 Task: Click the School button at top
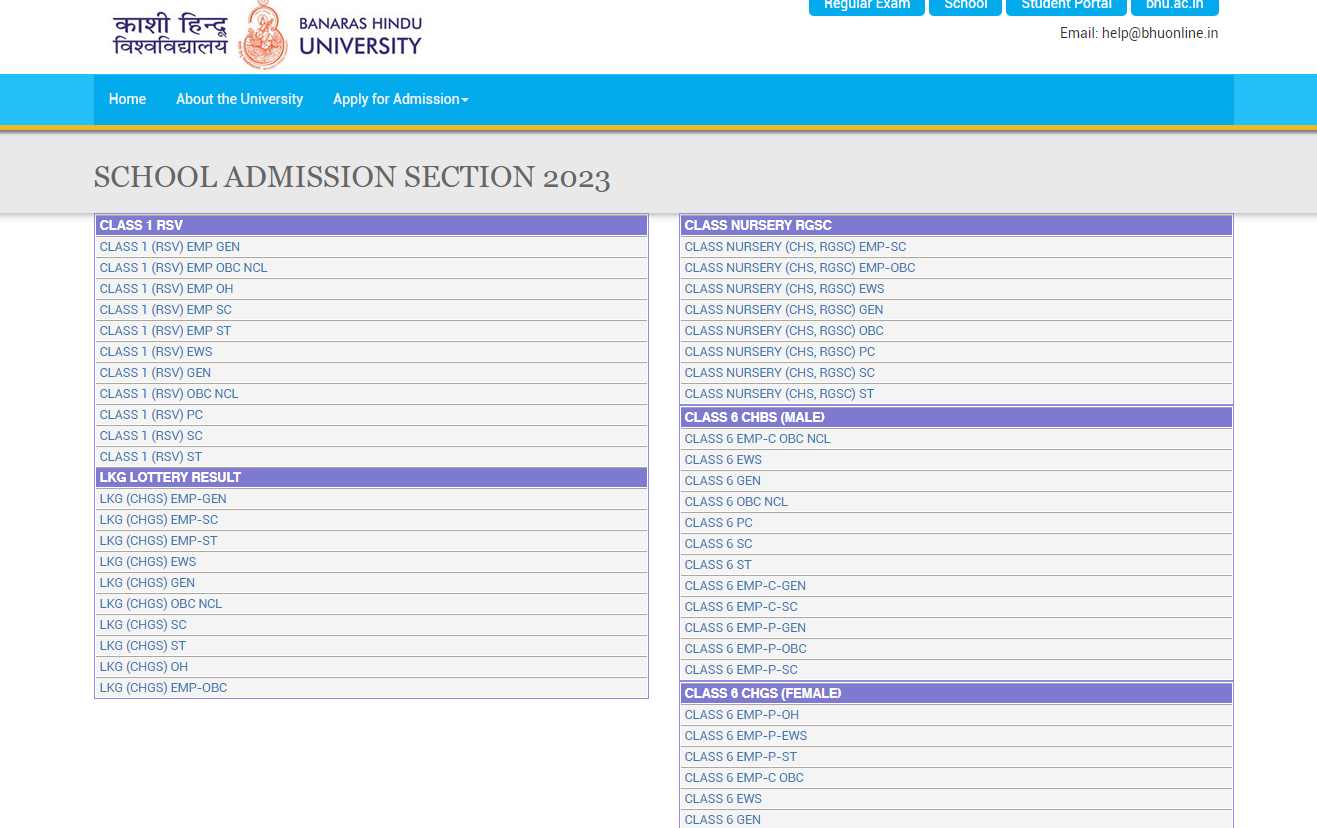point(965,6)
